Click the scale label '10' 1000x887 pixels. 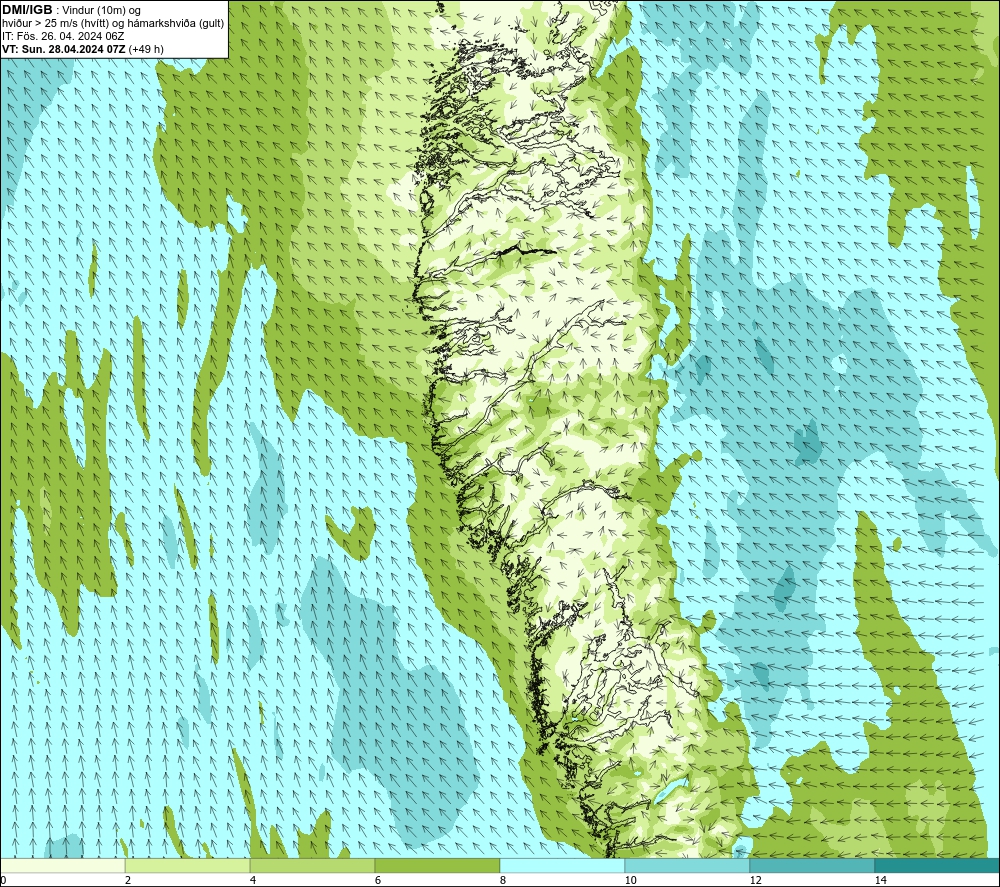point(630,881)
